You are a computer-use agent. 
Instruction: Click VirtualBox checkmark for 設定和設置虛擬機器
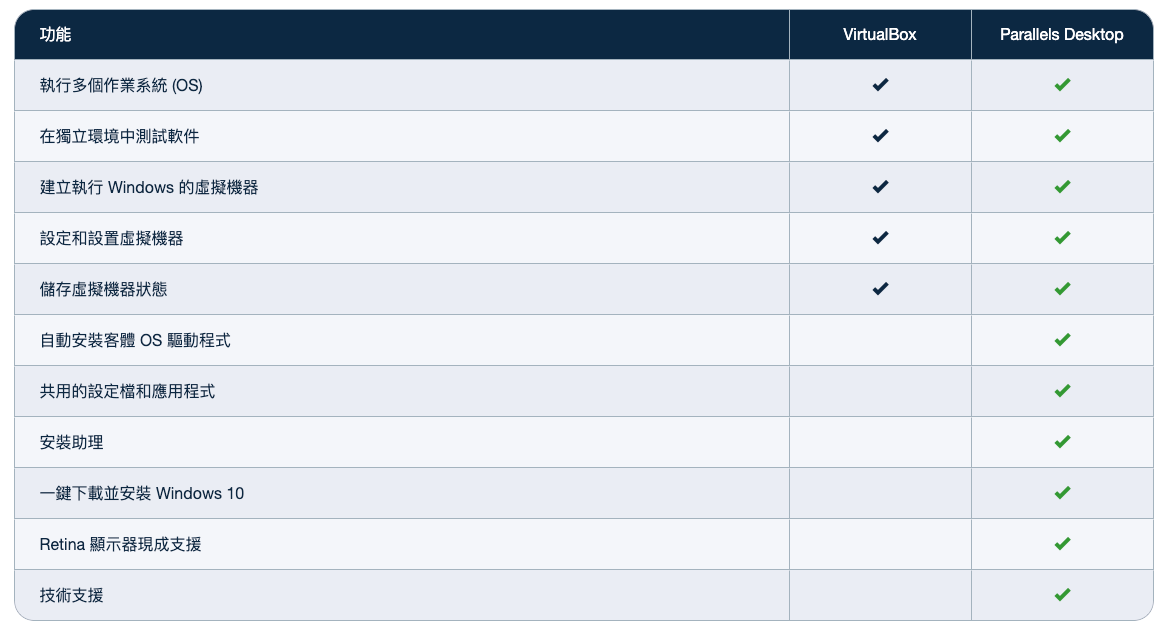[x=880, y=238]
